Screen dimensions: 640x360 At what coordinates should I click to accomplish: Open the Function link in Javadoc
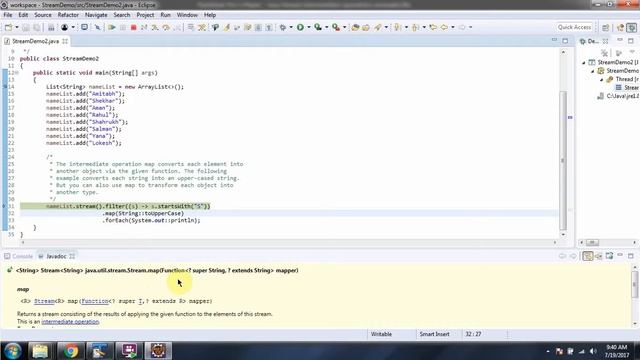95,301
